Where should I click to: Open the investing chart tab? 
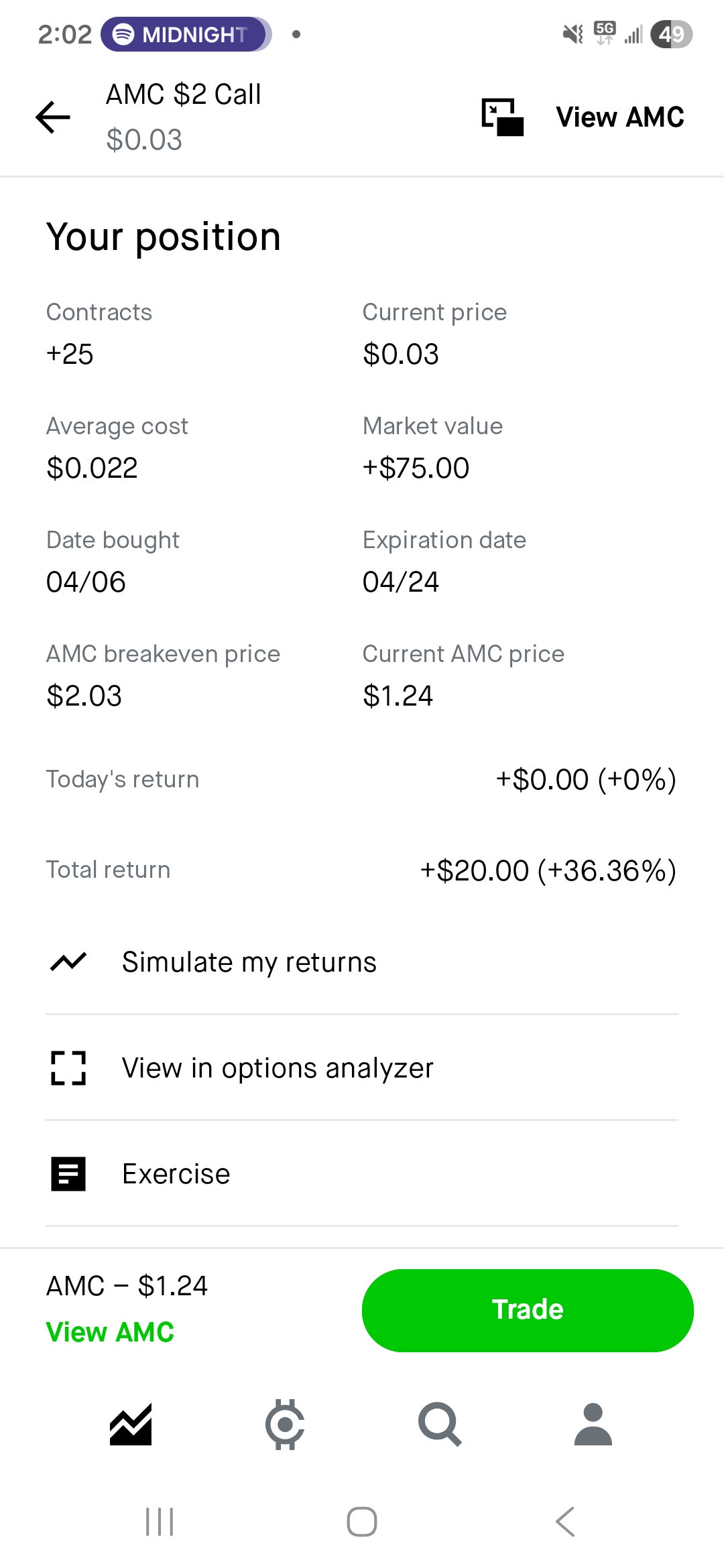pyautogui.click(x=131, y=1424)
